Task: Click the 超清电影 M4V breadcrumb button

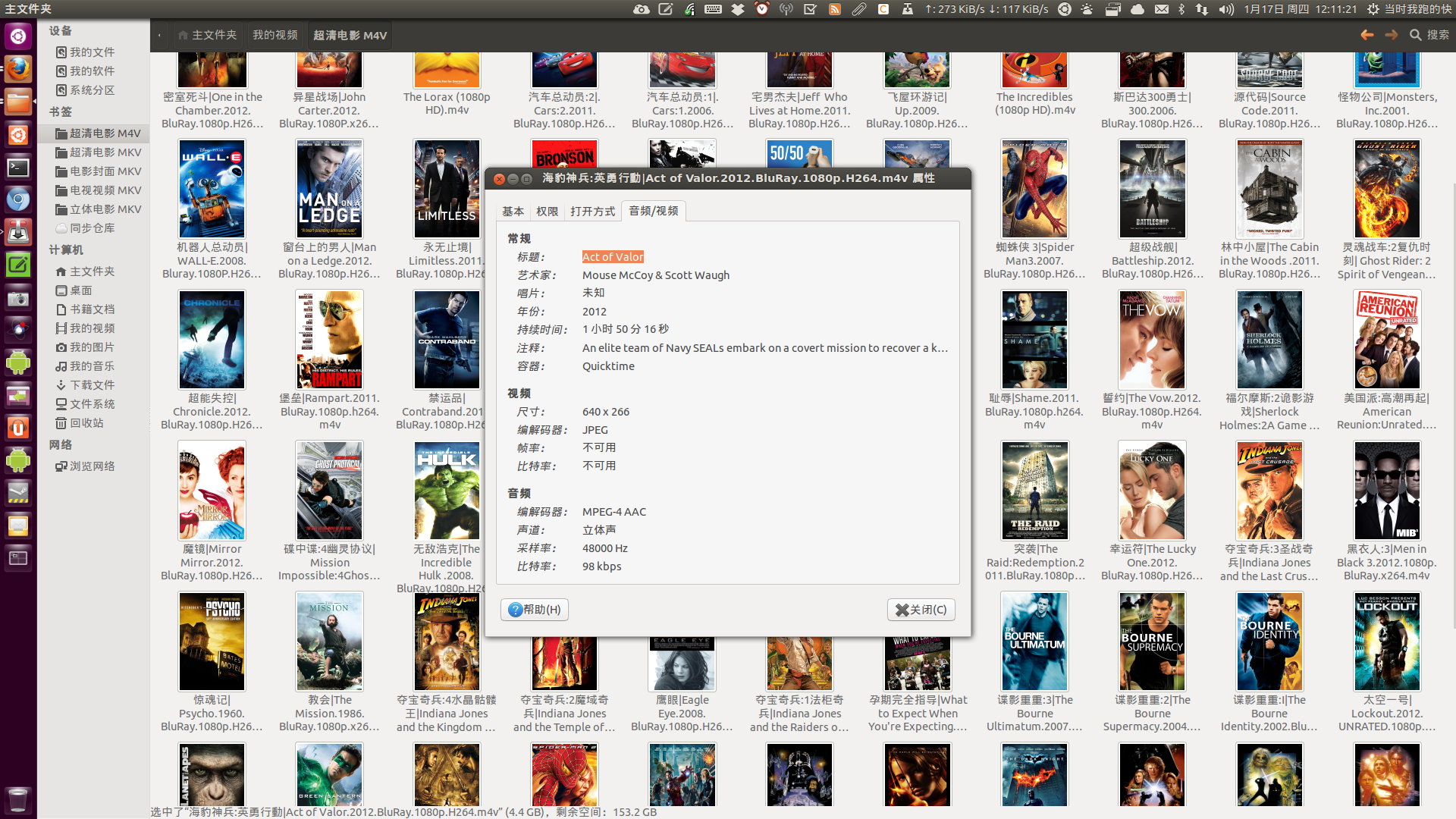Action: click(350, 35)
